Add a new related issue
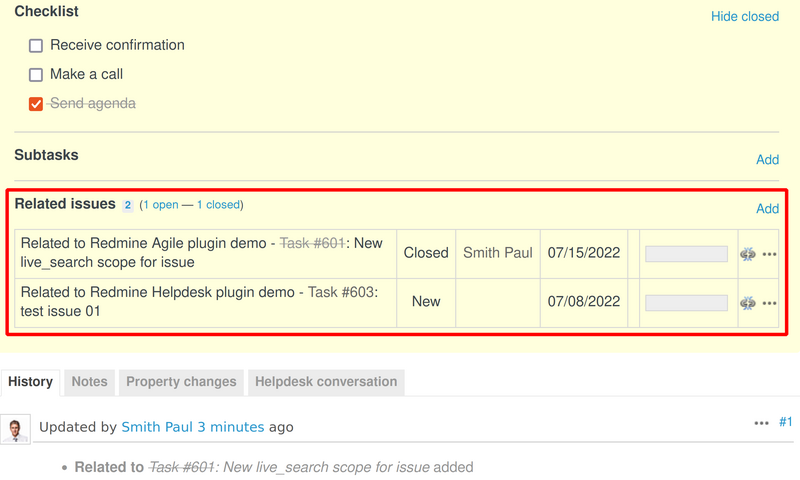Screen dimensions: 800x480 (767, 209)
